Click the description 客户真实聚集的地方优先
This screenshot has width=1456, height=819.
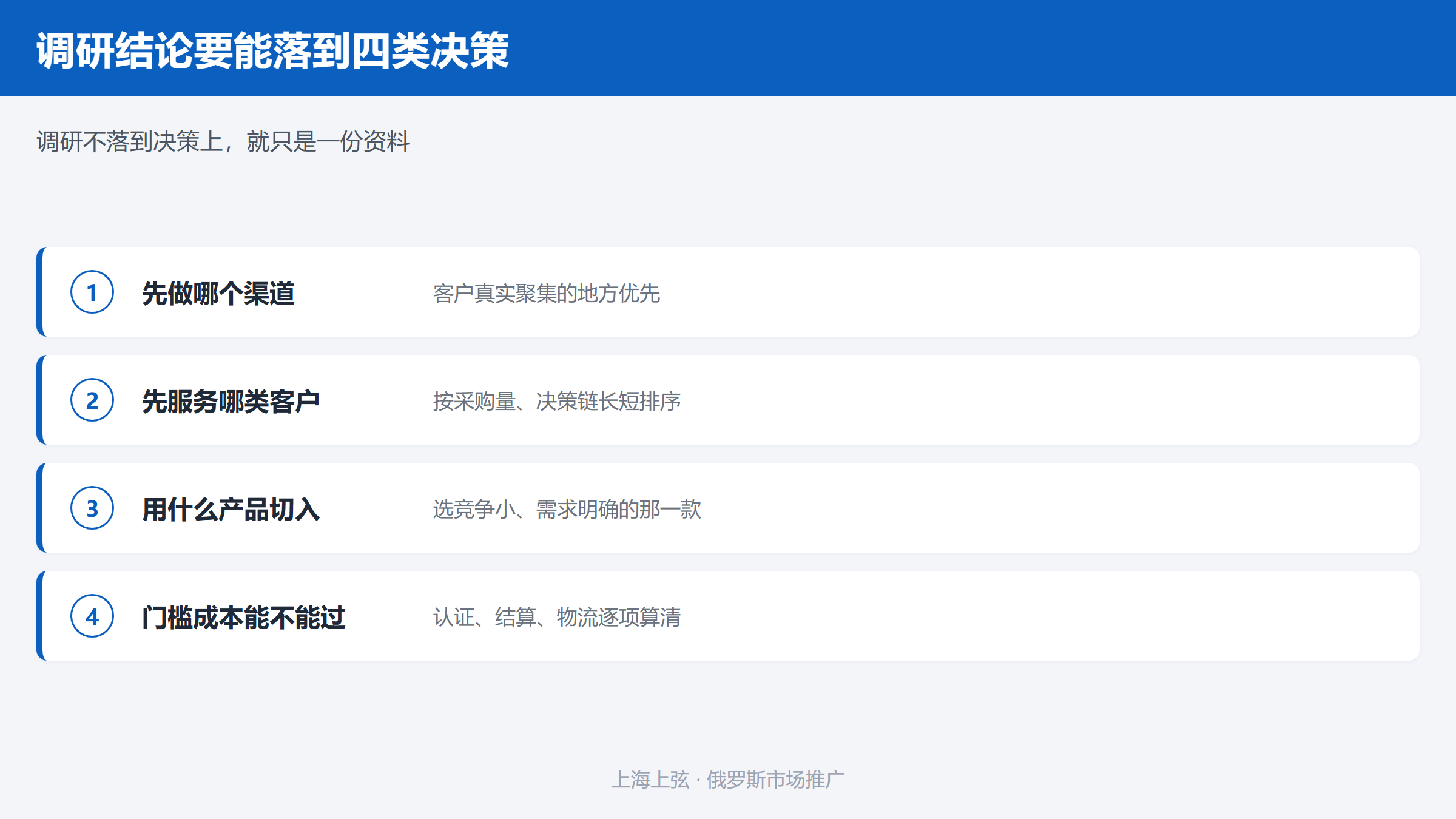547,293
